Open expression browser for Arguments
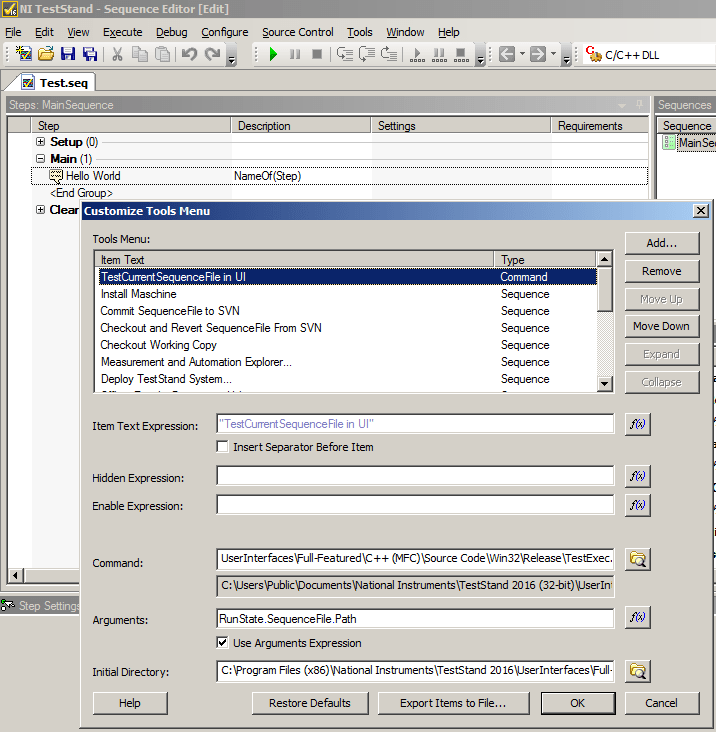 pos(638,618)
